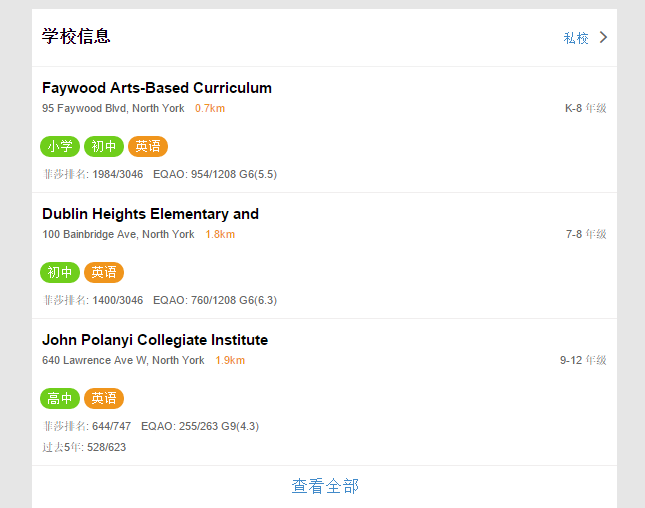Click 查看全部 to view all schools
This screenshot has width=645, height=508.
(325, 486)
